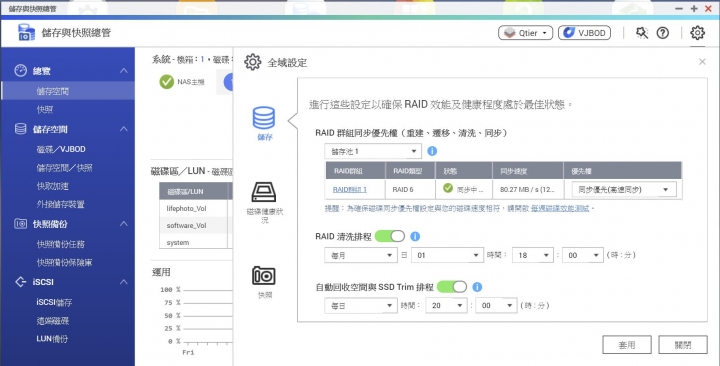This screenshot has height=366, width=720.
Task: Open the VJBOD button
Action: tap(585, 33)
